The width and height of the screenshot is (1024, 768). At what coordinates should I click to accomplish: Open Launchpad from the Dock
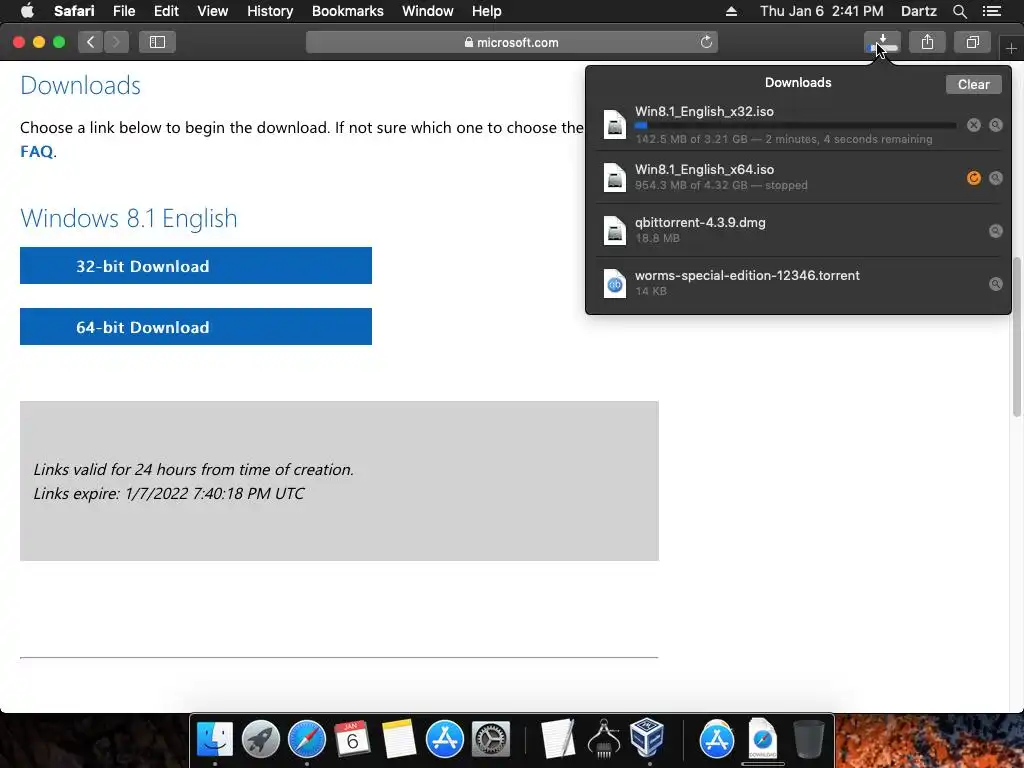click(x=261, y=739)
